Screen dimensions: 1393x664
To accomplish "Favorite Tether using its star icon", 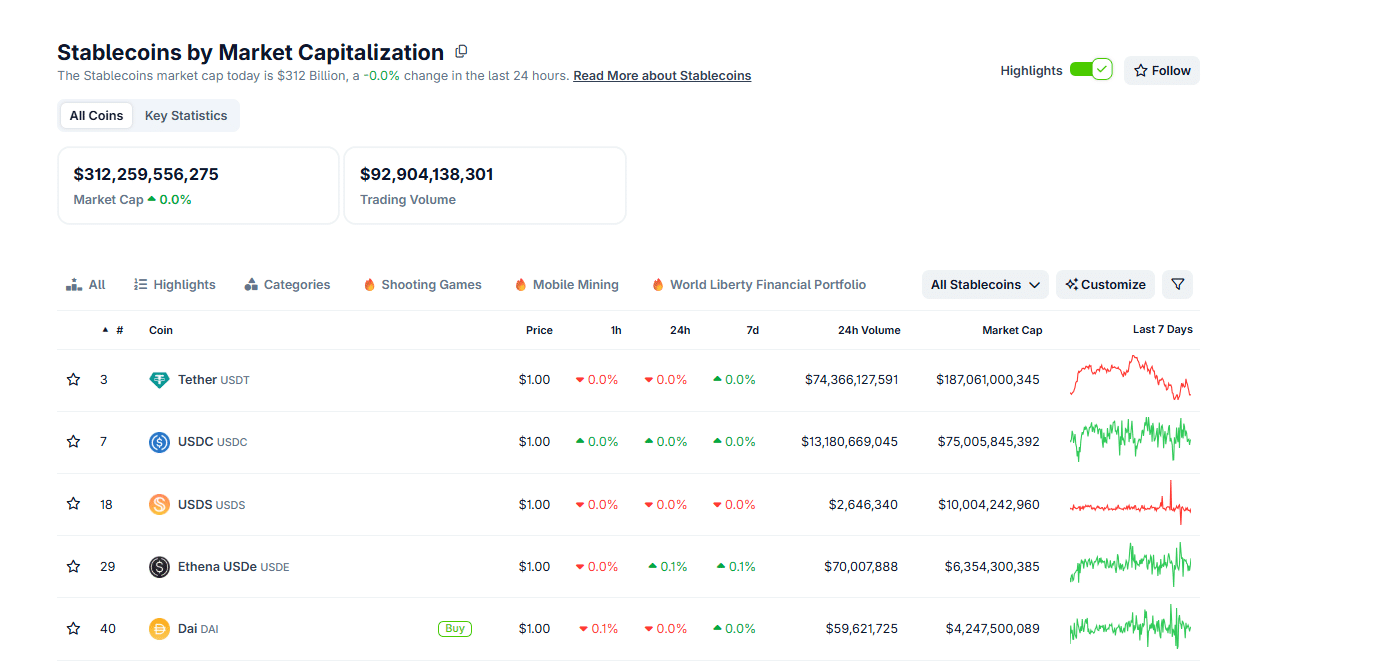I will pyautogui.click(x=73, y=379).
